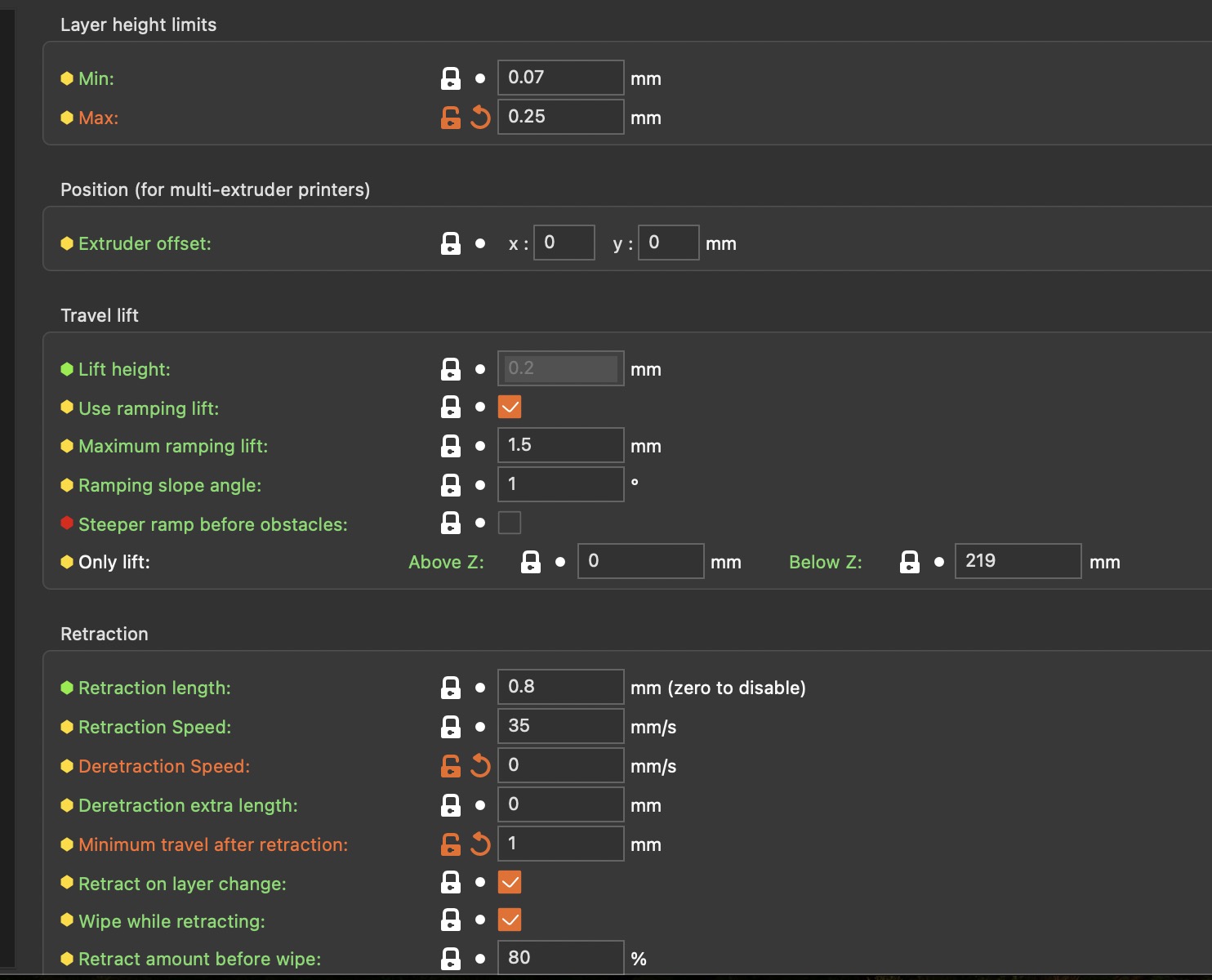Click the lock icon for Retract on layer change
The width and height of the screenshot is (1212, 980).
coord(451,882)
